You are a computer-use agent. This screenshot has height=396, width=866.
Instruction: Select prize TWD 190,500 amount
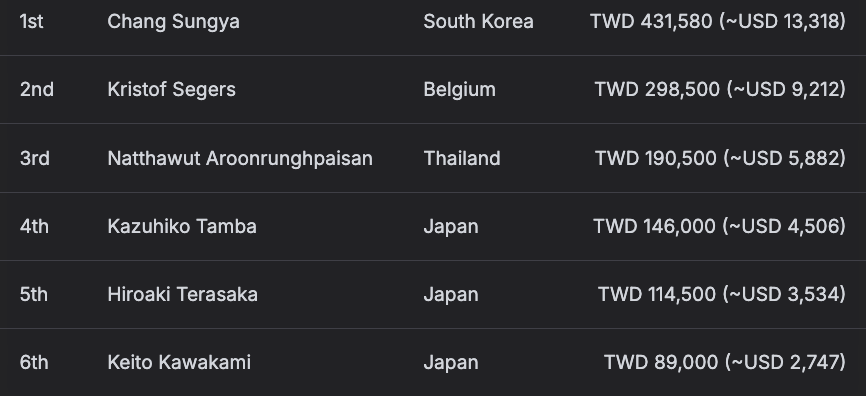pyautogui.click(x=720, y=159)
